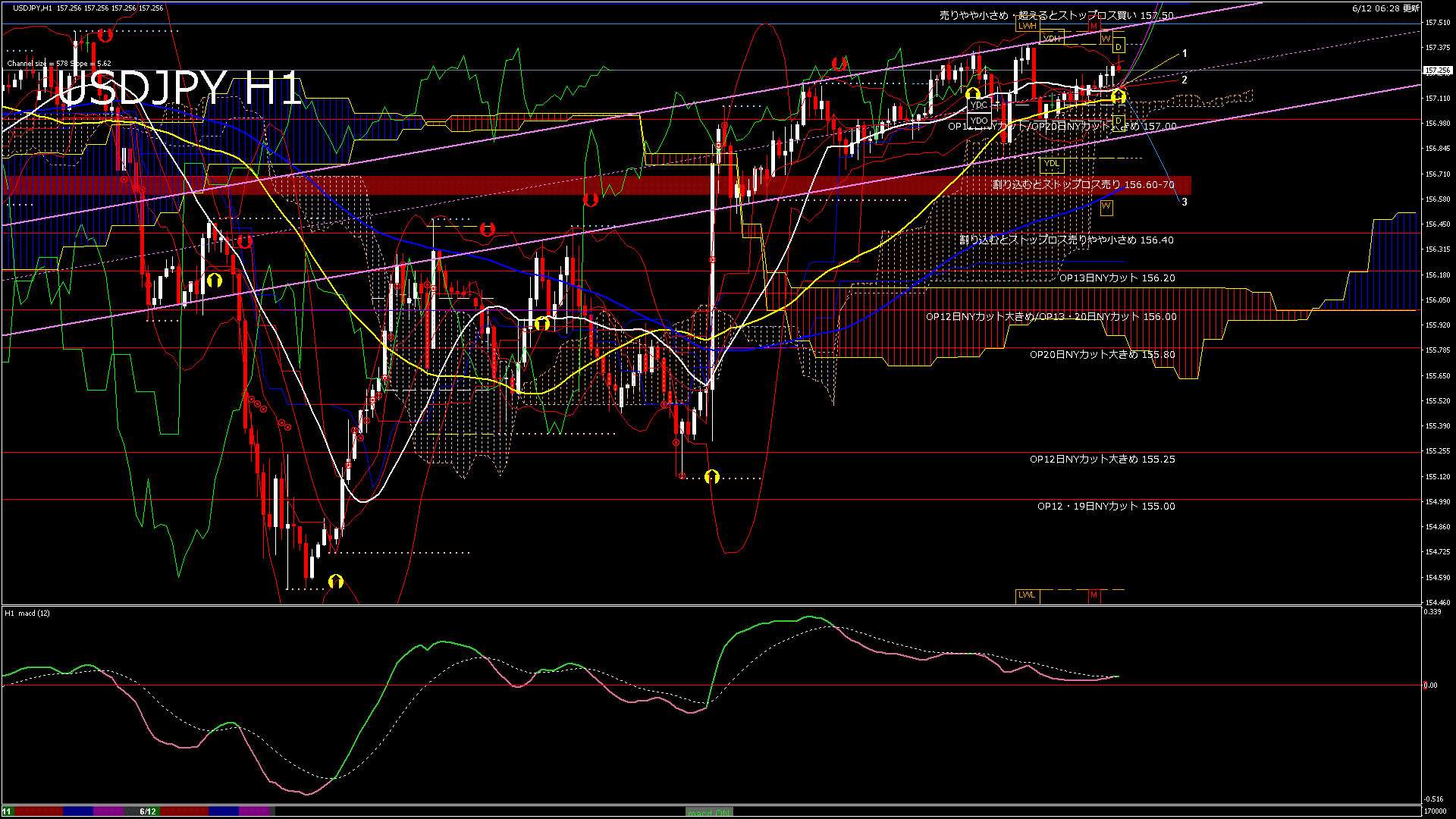The width and height of the screenshot is (1456, 819).
Task: Click yellow up arrow at the 154.59 low
Action: pyautogui.click(x=336, y=582)
